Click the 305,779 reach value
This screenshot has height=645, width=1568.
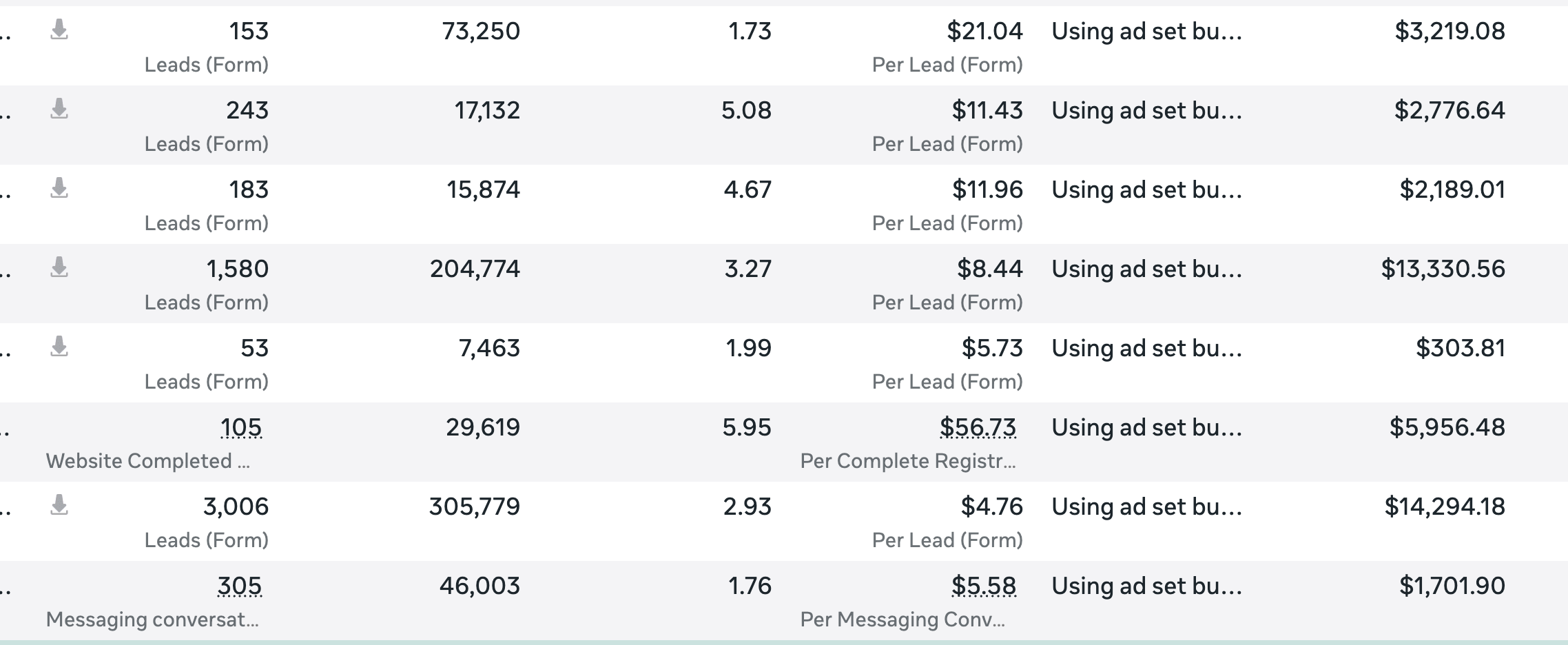pyautogui.click(x=474, y=506)
